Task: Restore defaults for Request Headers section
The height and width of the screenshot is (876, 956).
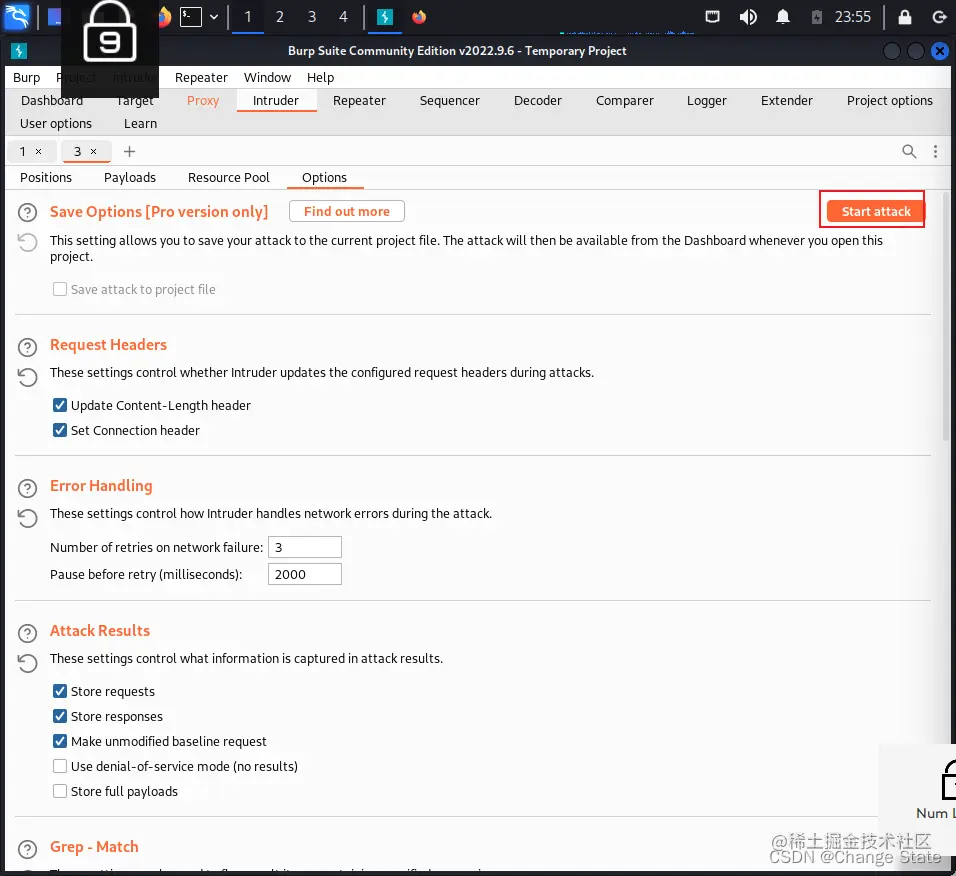Action: point(27,377)
